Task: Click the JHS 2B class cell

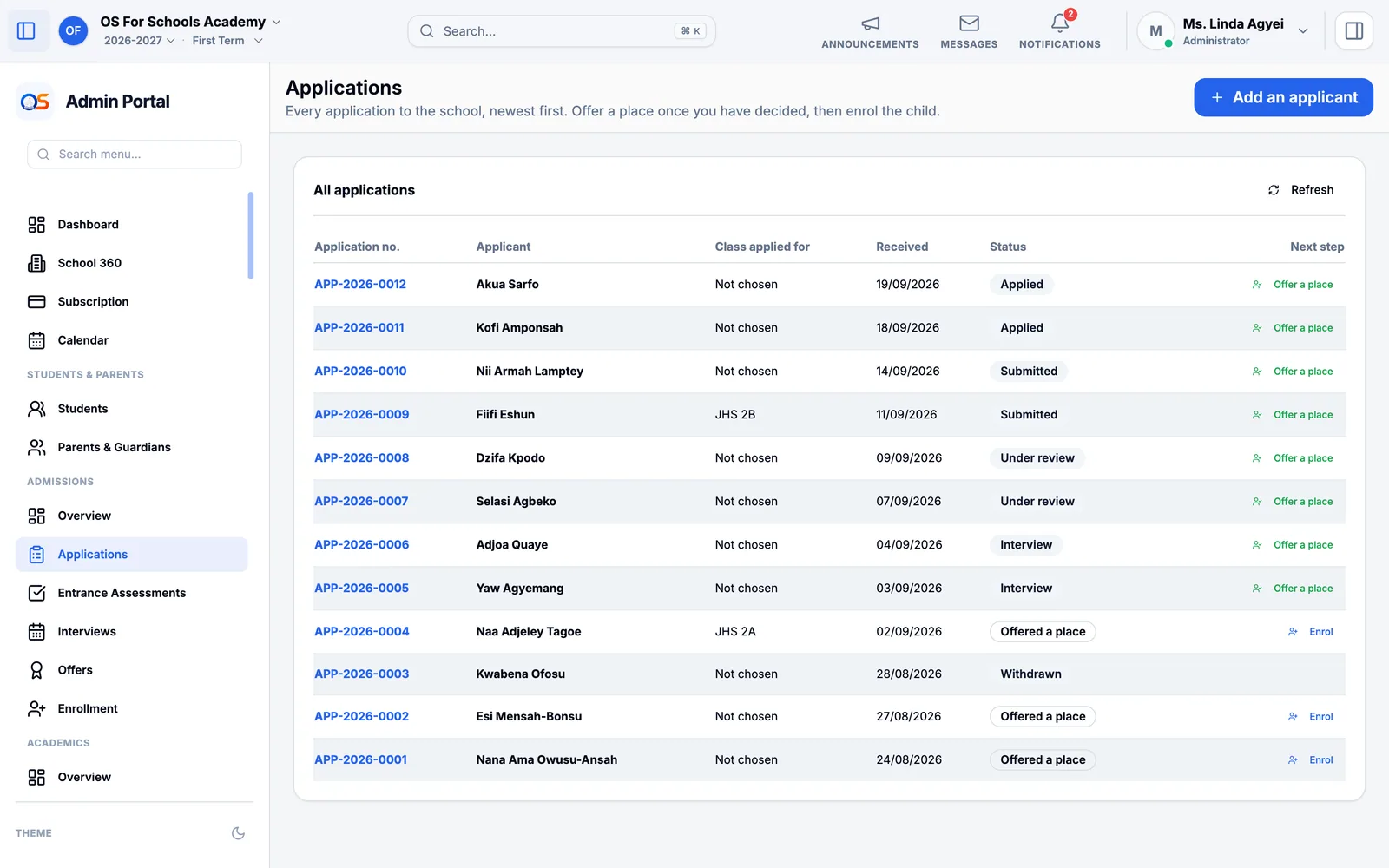Action: tap(734, 415)
